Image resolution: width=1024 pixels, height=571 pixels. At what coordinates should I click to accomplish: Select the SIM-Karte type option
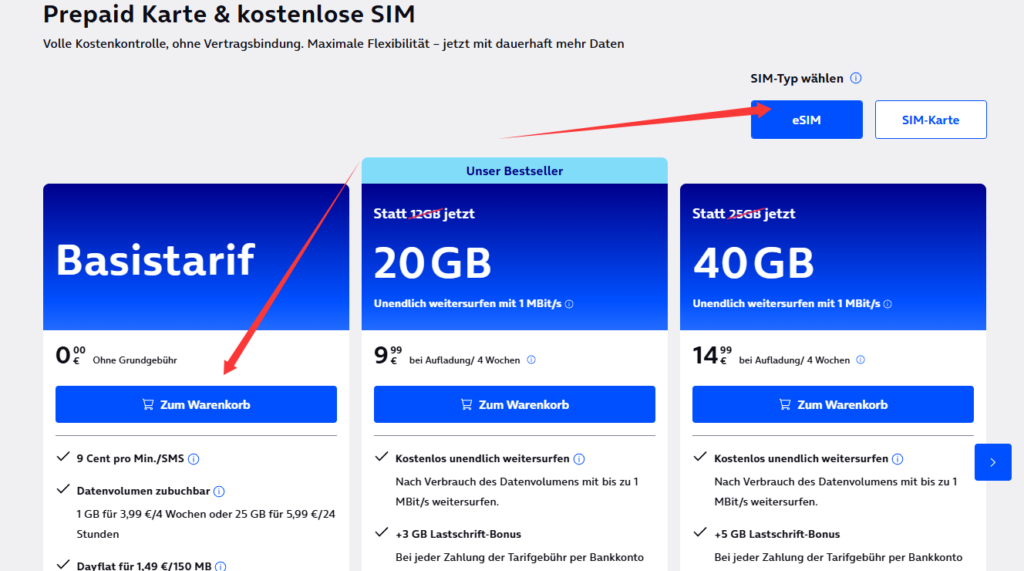click(x=930, y=120)
